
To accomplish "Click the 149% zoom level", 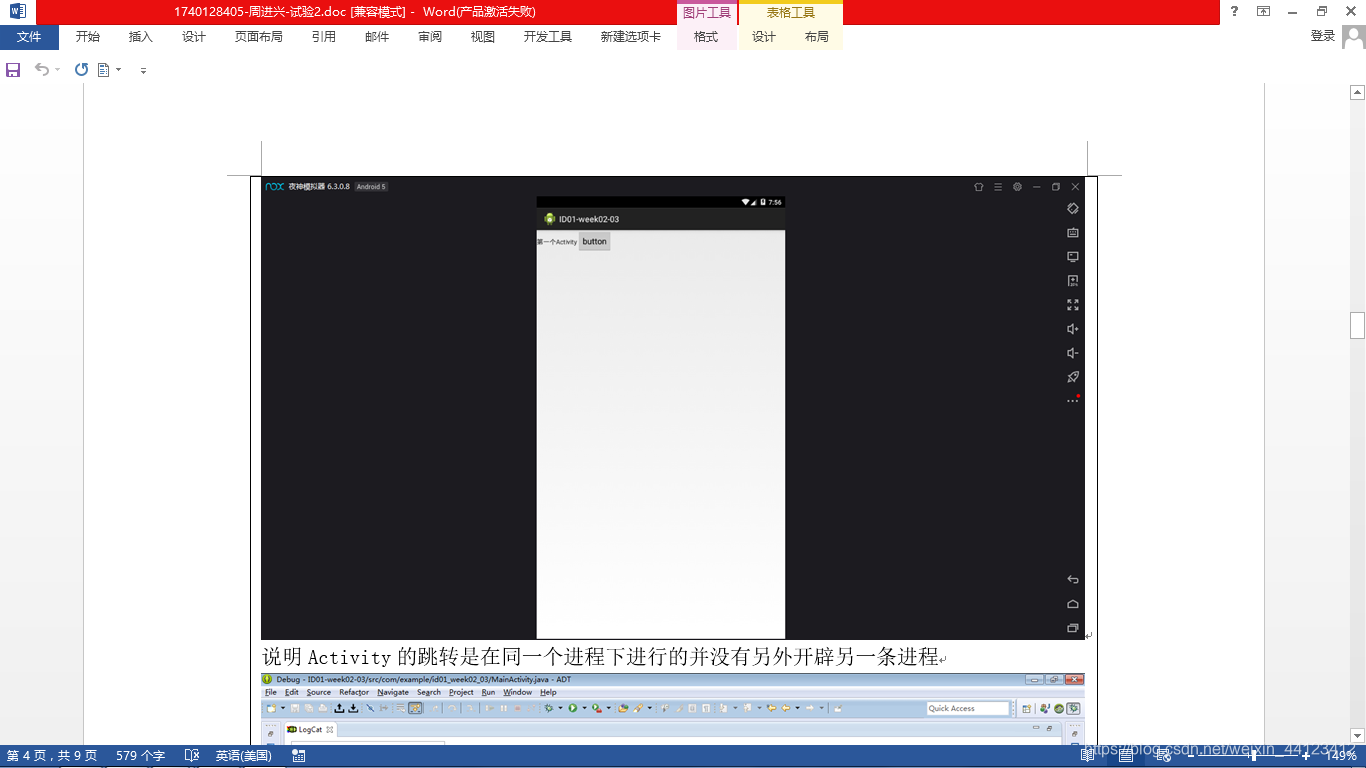I will (1341, 756).
